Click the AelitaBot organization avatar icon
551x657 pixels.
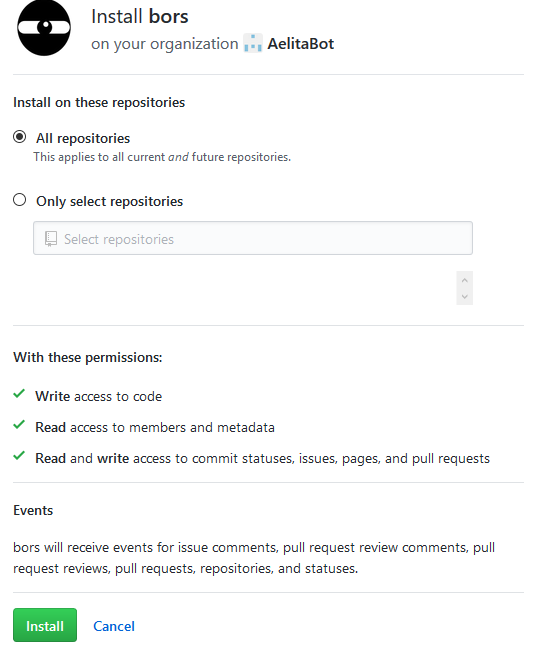(253, 43)
